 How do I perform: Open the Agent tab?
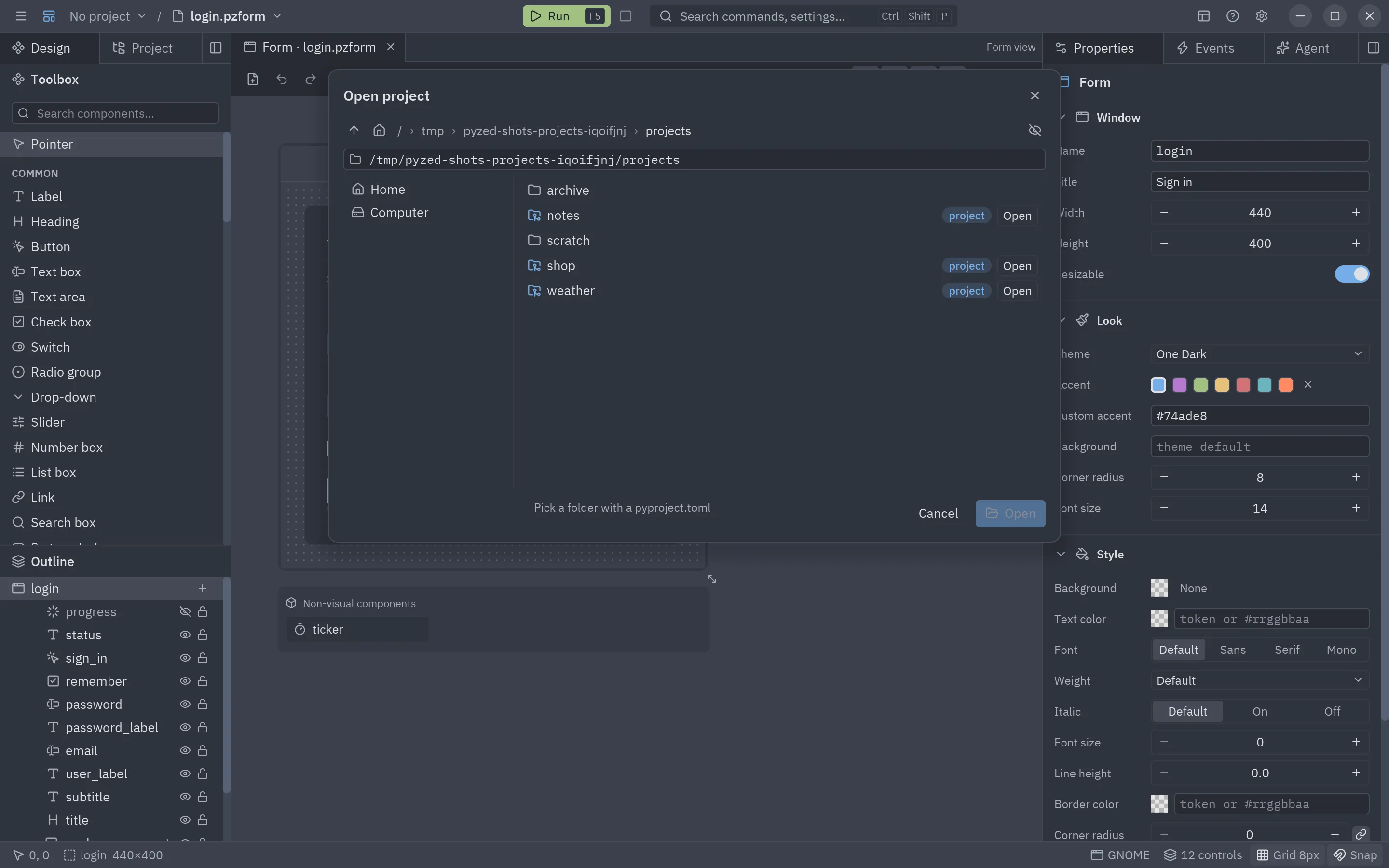[1311, 48]
